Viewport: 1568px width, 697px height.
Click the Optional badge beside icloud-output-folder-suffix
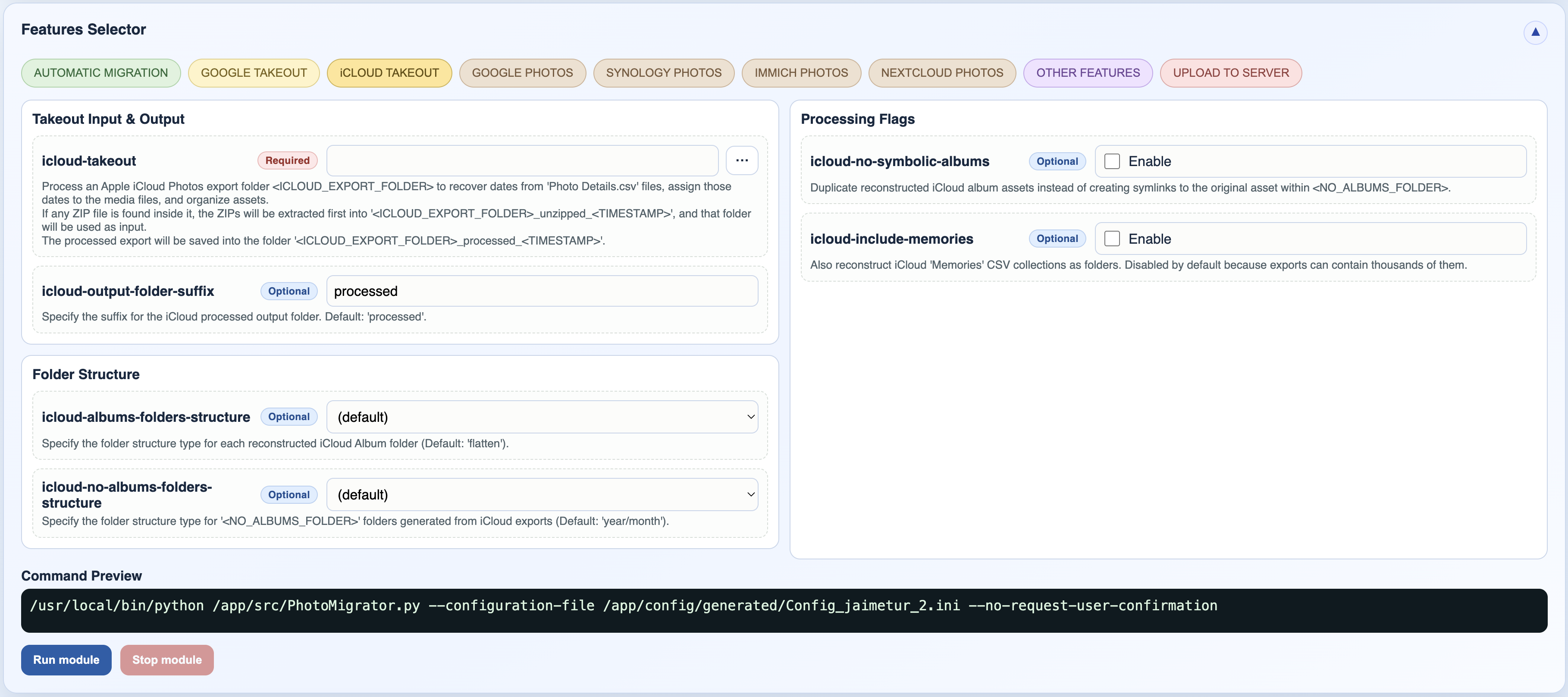289,291
